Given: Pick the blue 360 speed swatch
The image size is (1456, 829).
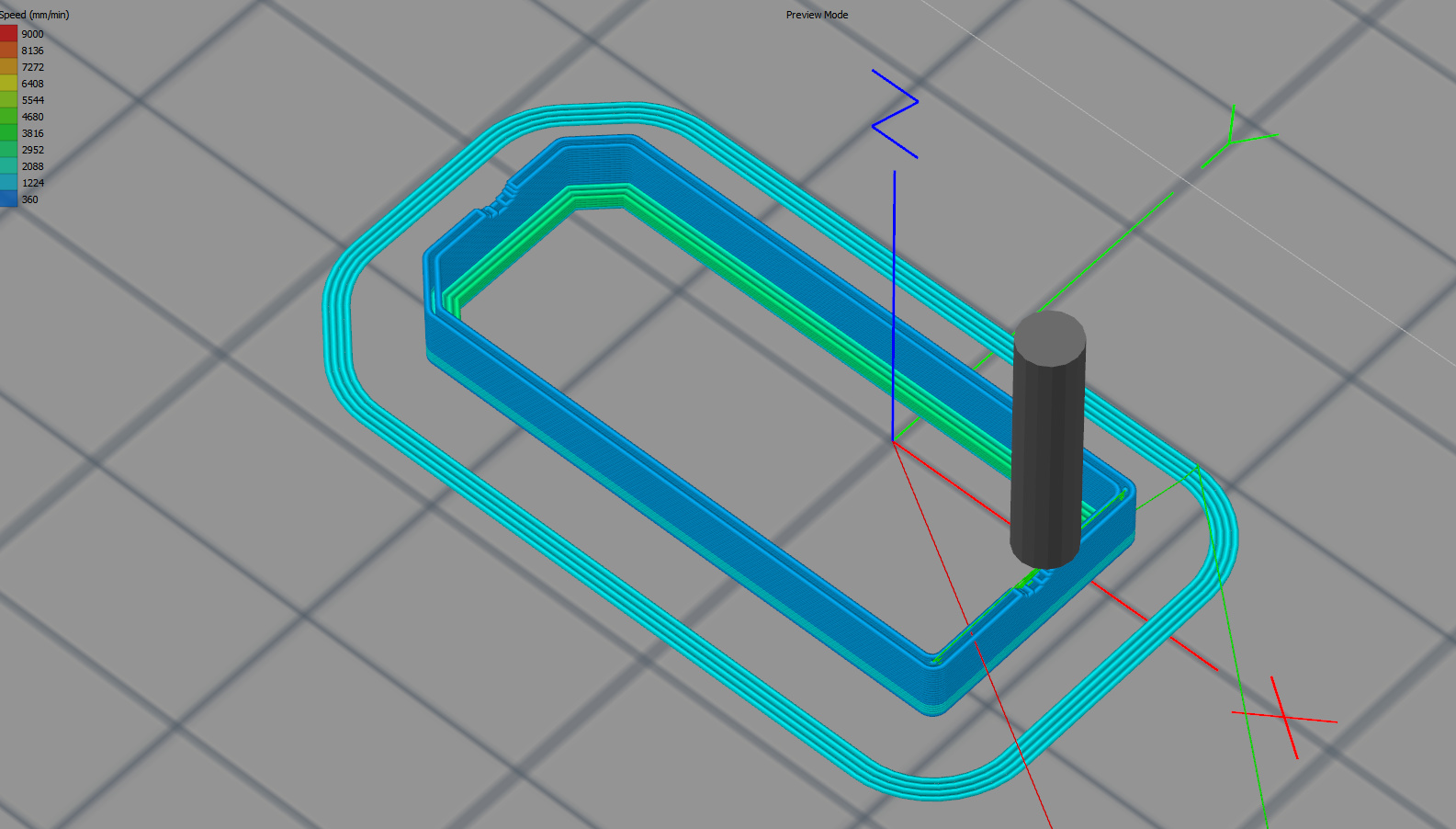Looking at the screenshot, I should click(8, 199).
